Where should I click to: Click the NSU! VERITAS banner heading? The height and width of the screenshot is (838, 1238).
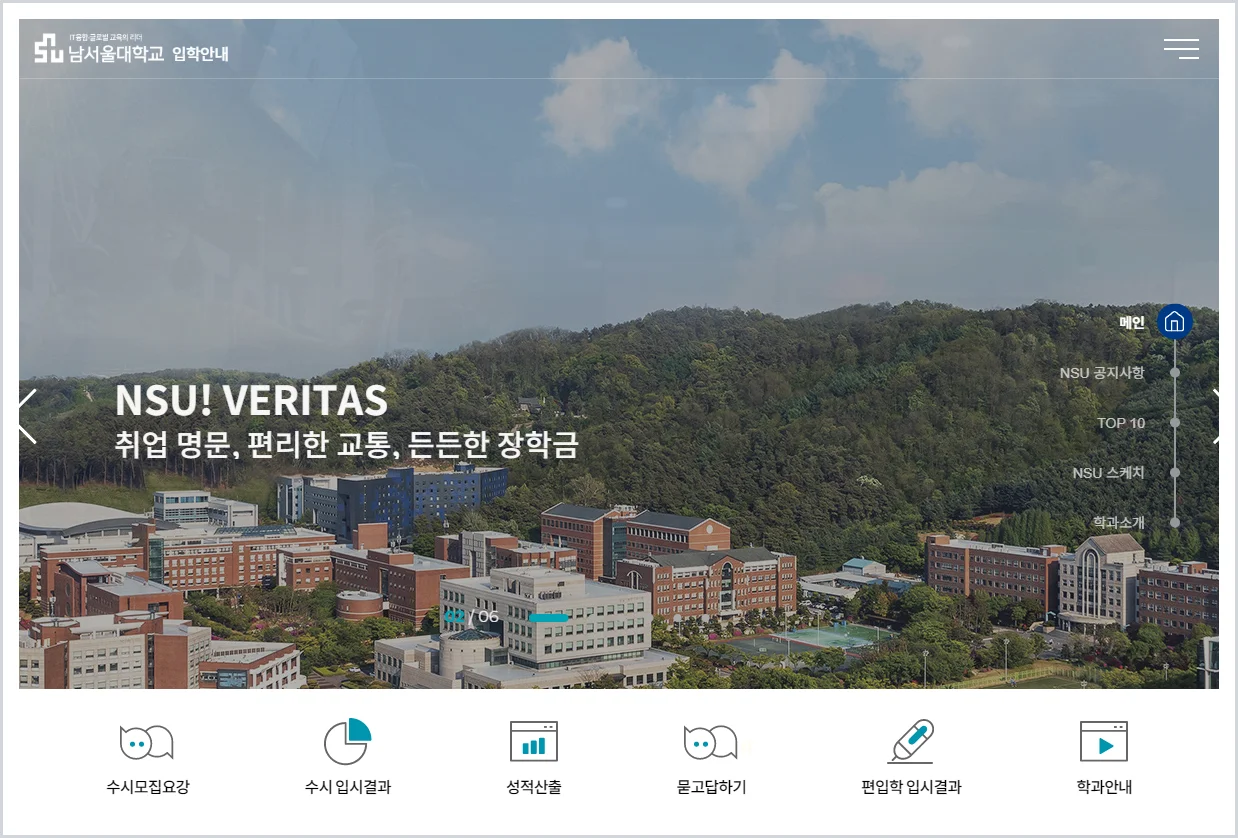(x=251, y=400)
